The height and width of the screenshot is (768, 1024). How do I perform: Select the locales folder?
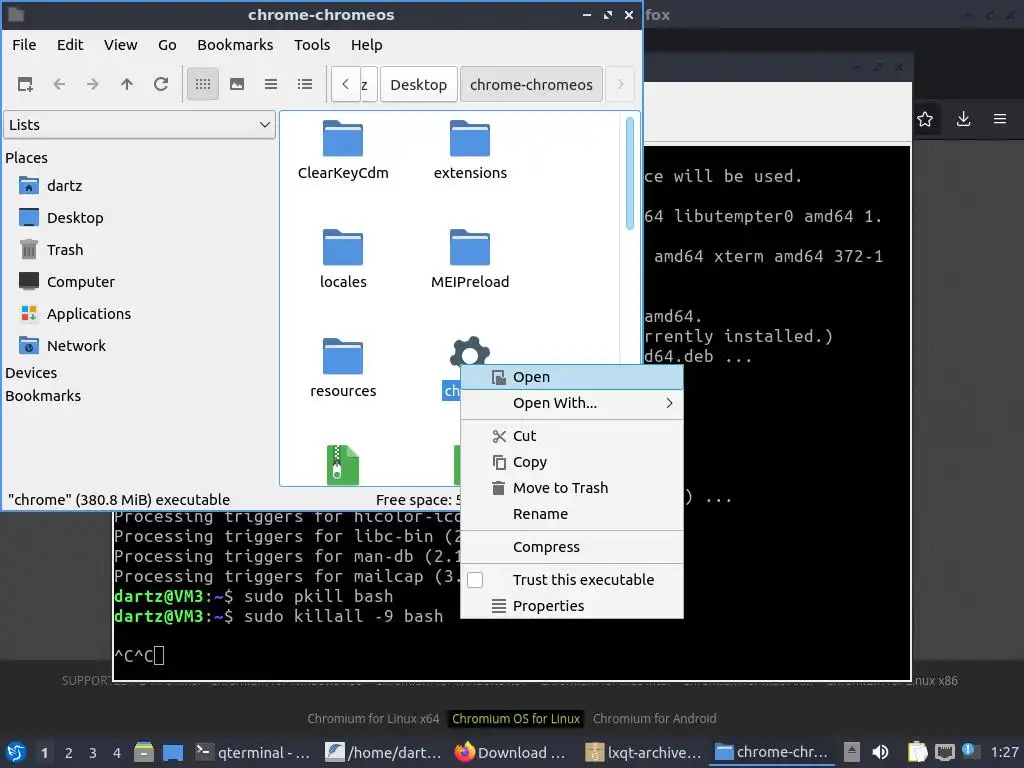pyautogui.click(x=343, y=260)
